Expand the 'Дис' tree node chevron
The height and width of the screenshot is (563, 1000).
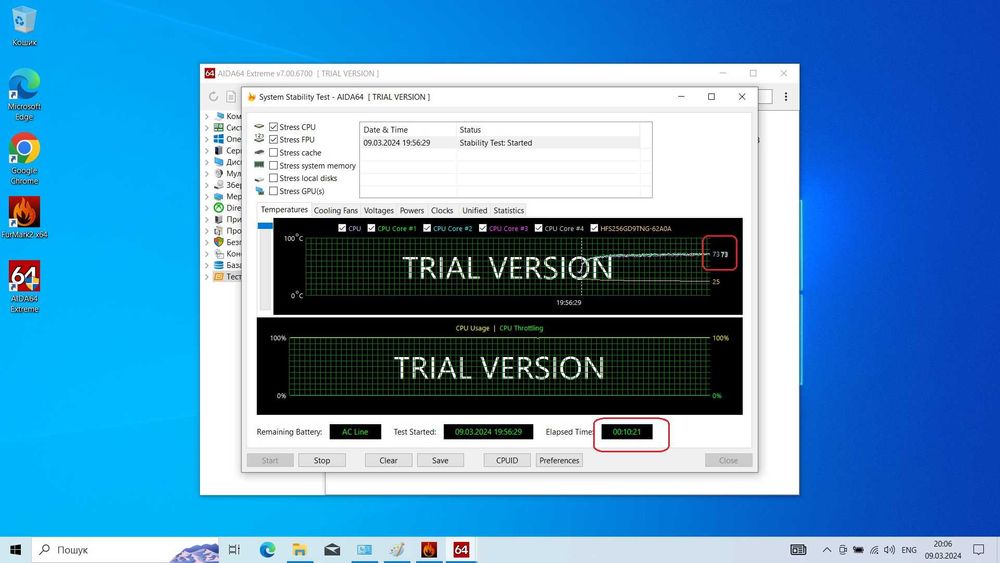pos(207,162)
